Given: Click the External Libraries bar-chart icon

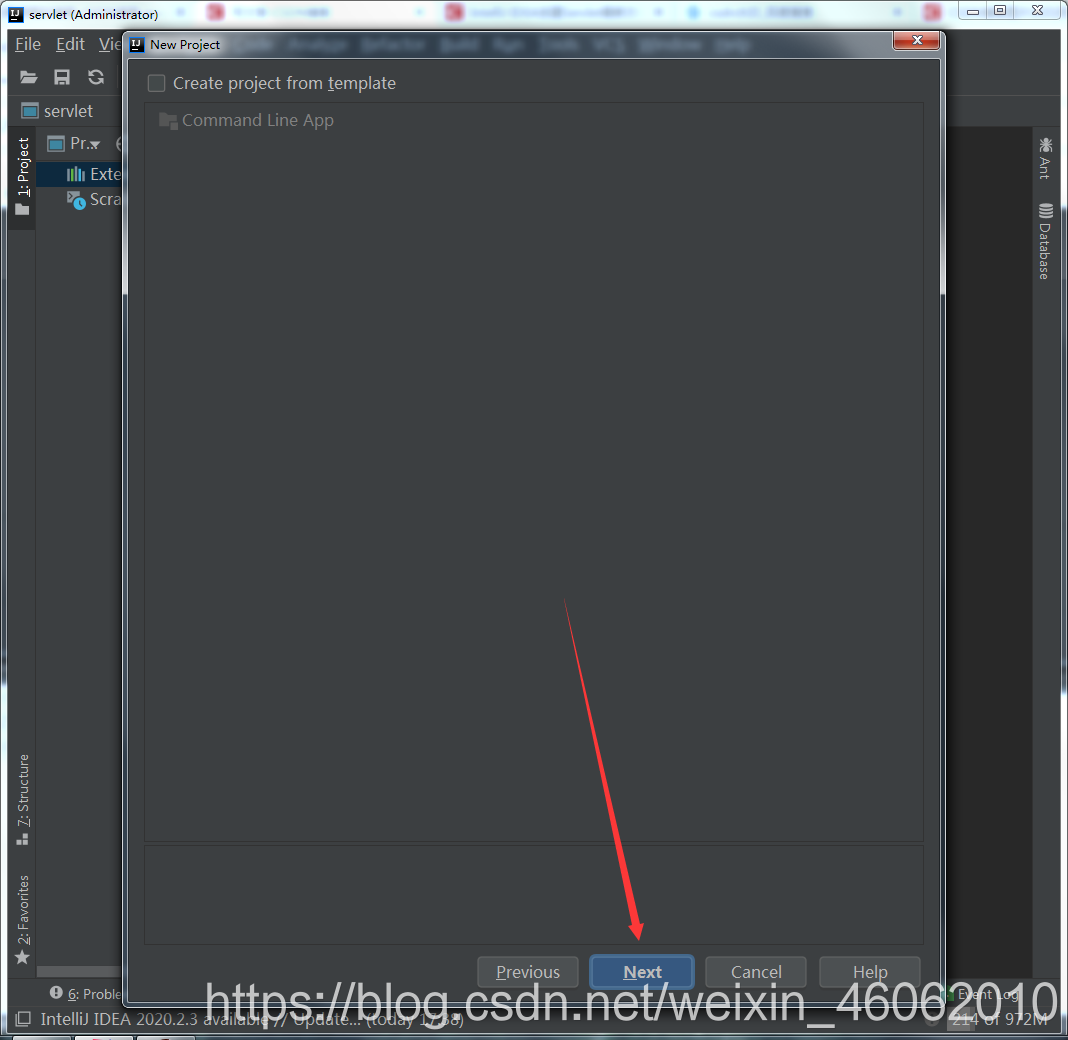Looking at the screenshot, I should pos(76,174).
